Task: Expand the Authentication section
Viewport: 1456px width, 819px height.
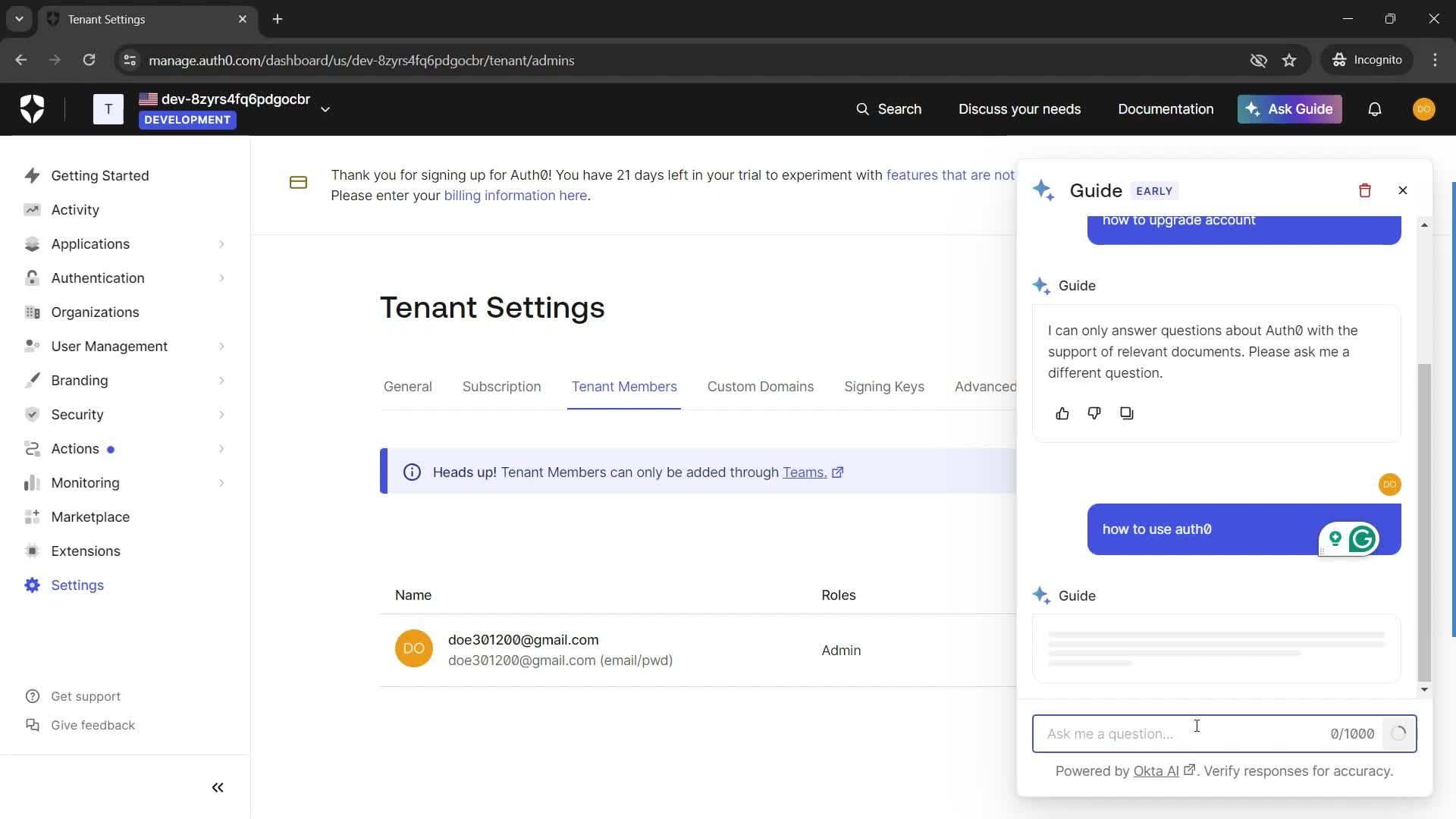Action: (125, 278)
